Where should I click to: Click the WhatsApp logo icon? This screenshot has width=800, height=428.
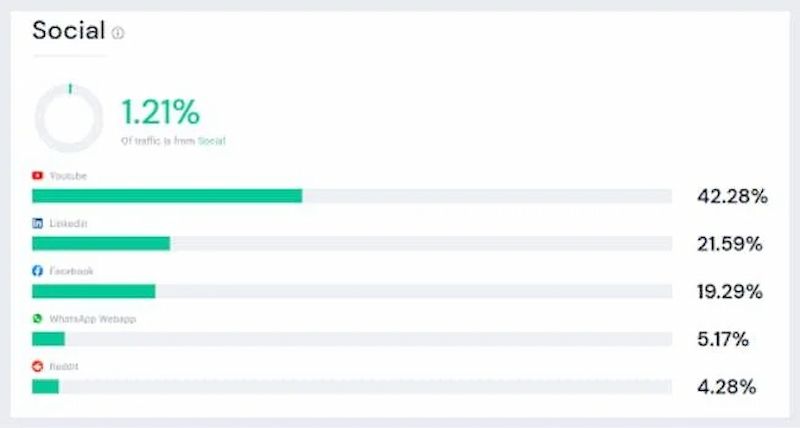tap(37, 319)
